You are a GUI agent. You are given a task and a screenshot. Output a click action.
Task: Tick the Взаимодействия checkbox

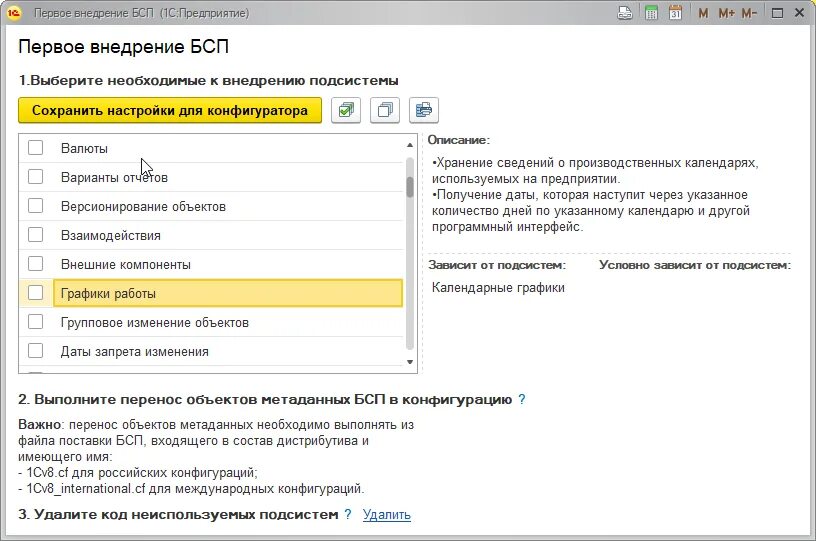click(x=35, y=235)
